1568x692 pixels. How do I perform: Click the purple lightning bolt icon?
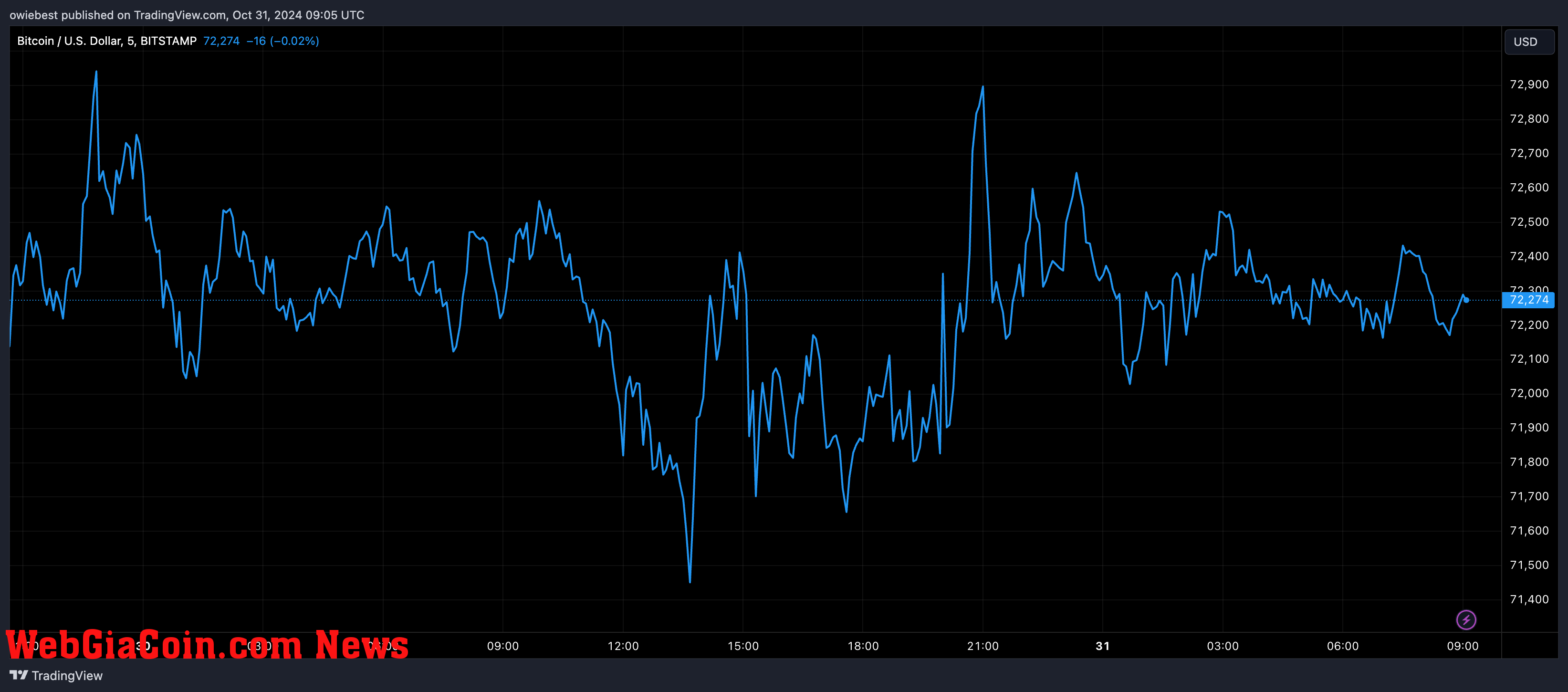coord(1466,619)
